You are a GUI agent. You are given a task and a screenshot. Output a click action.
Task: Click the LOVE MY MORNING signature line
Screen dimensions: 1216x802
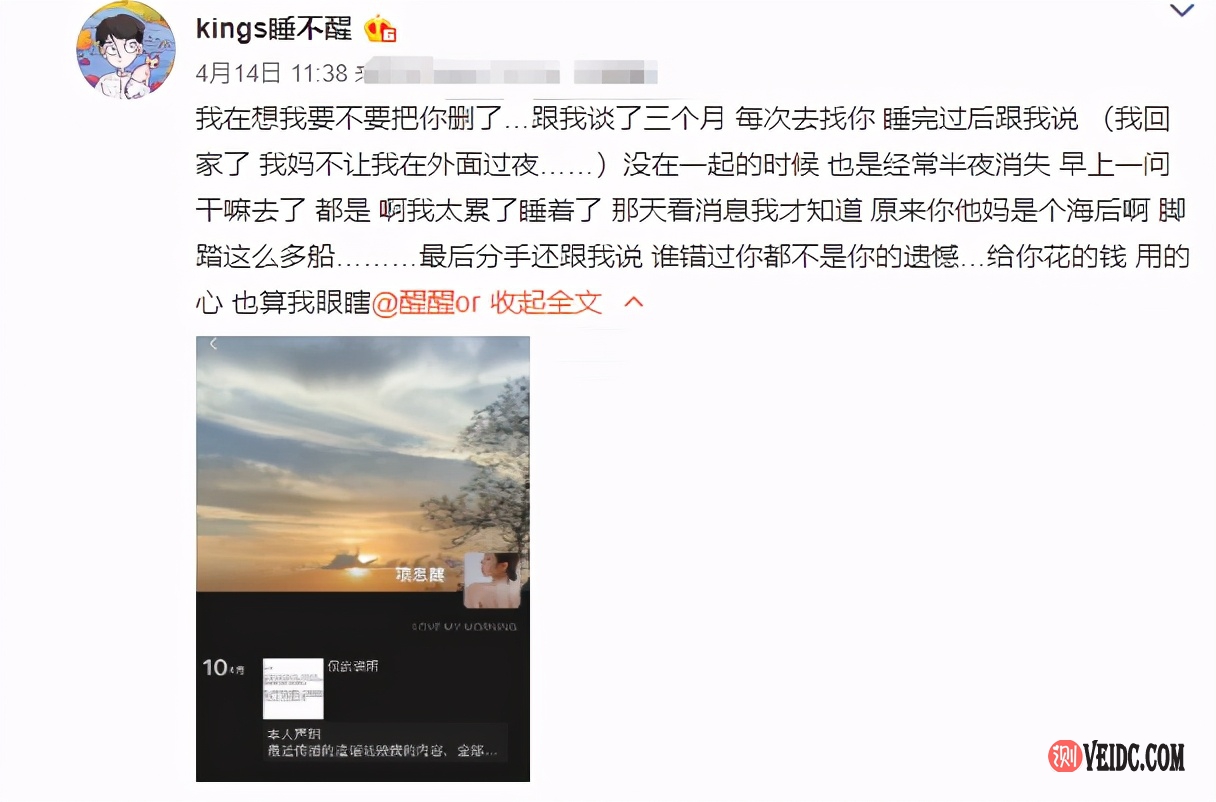pyautogui.click(x=465, y=626)
